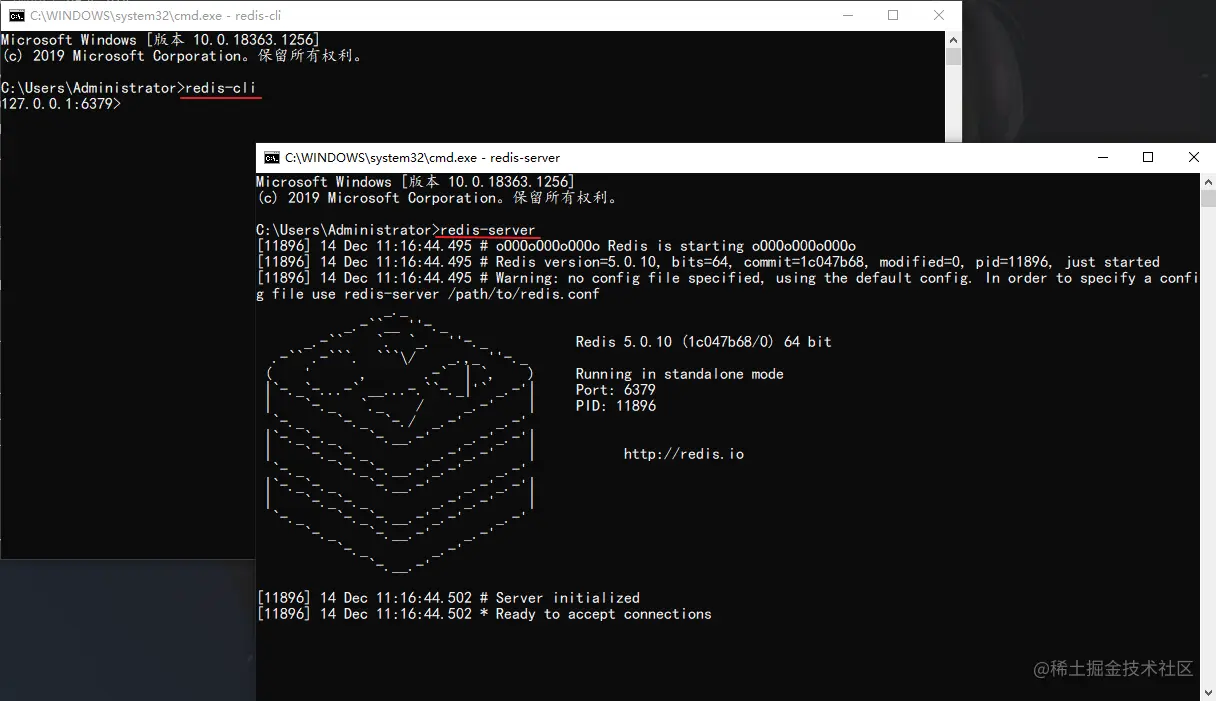Click Microsoft Corporation copyright line in redis-server window
Image resolution: width=1216 pixels, height=701 pixels.
pos(440,198)
